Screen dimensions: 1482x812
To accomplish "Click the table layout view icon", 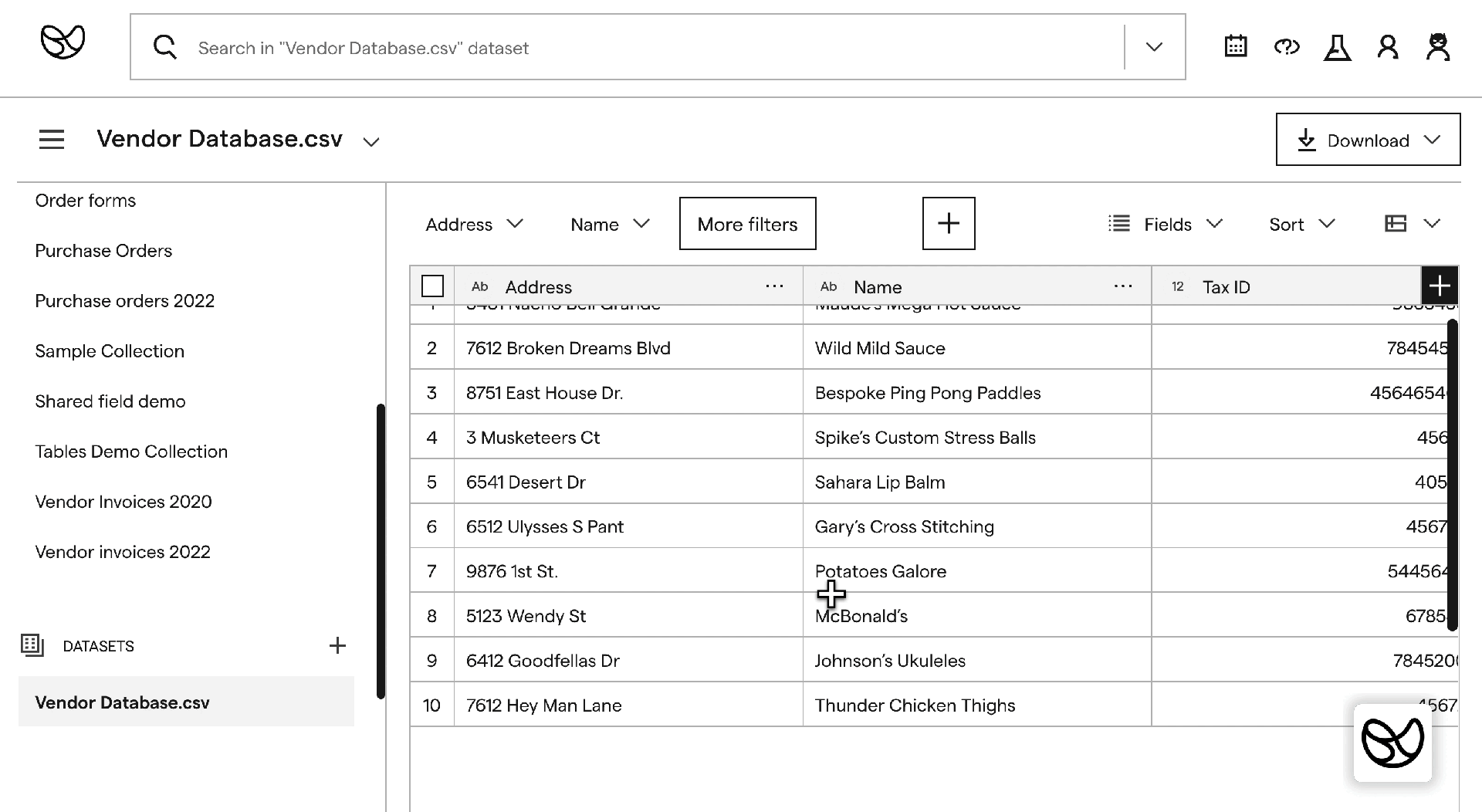I will (x=1396, y=224).
